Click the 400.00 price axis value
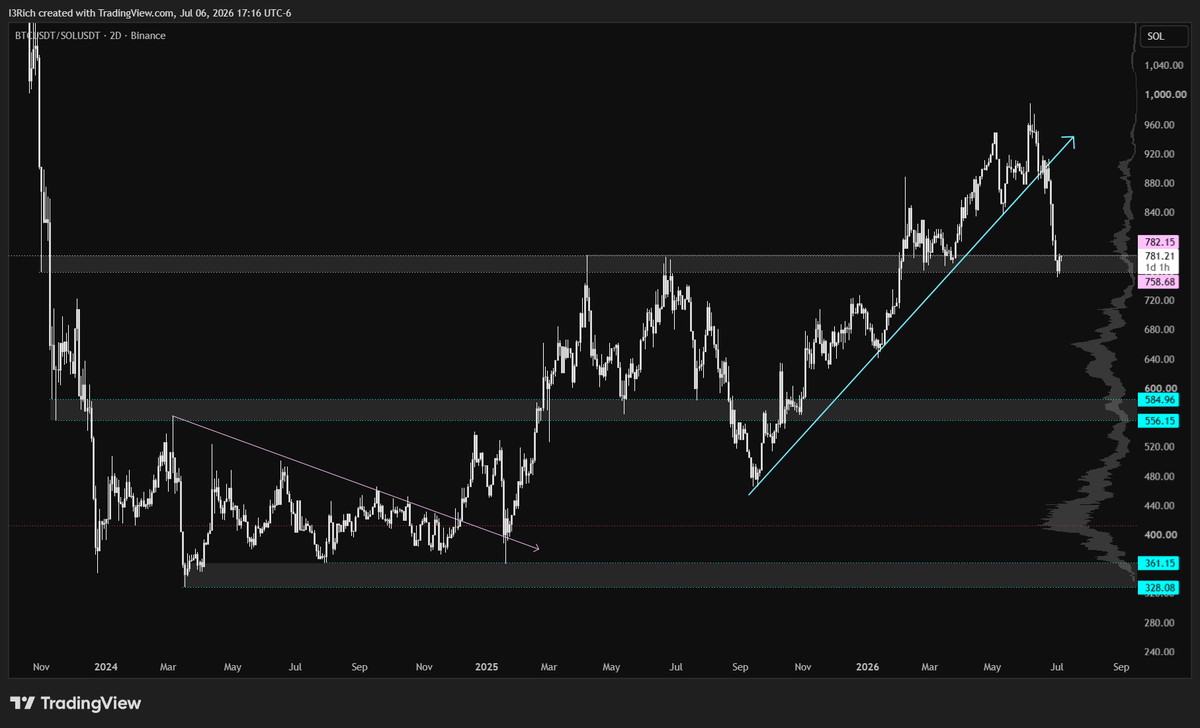This screenshot has width=1200, height=728. 1160,535
